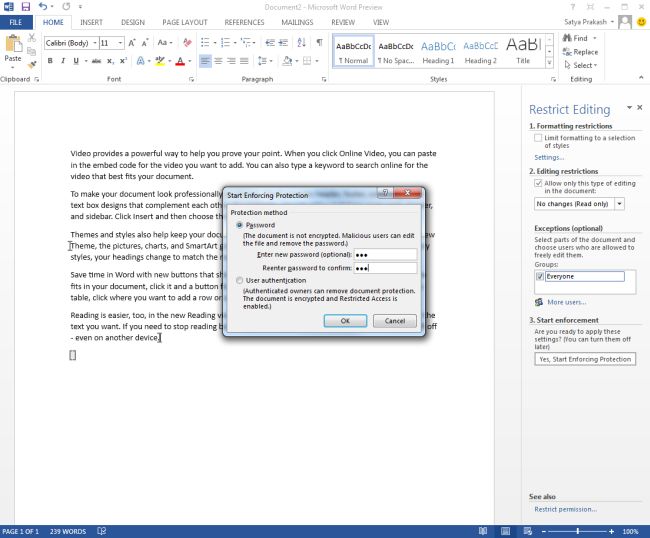Uncheck Allow only this type of editing
Image resolution: width=650 pixels, height=538 pixels.
pos(538,183)
